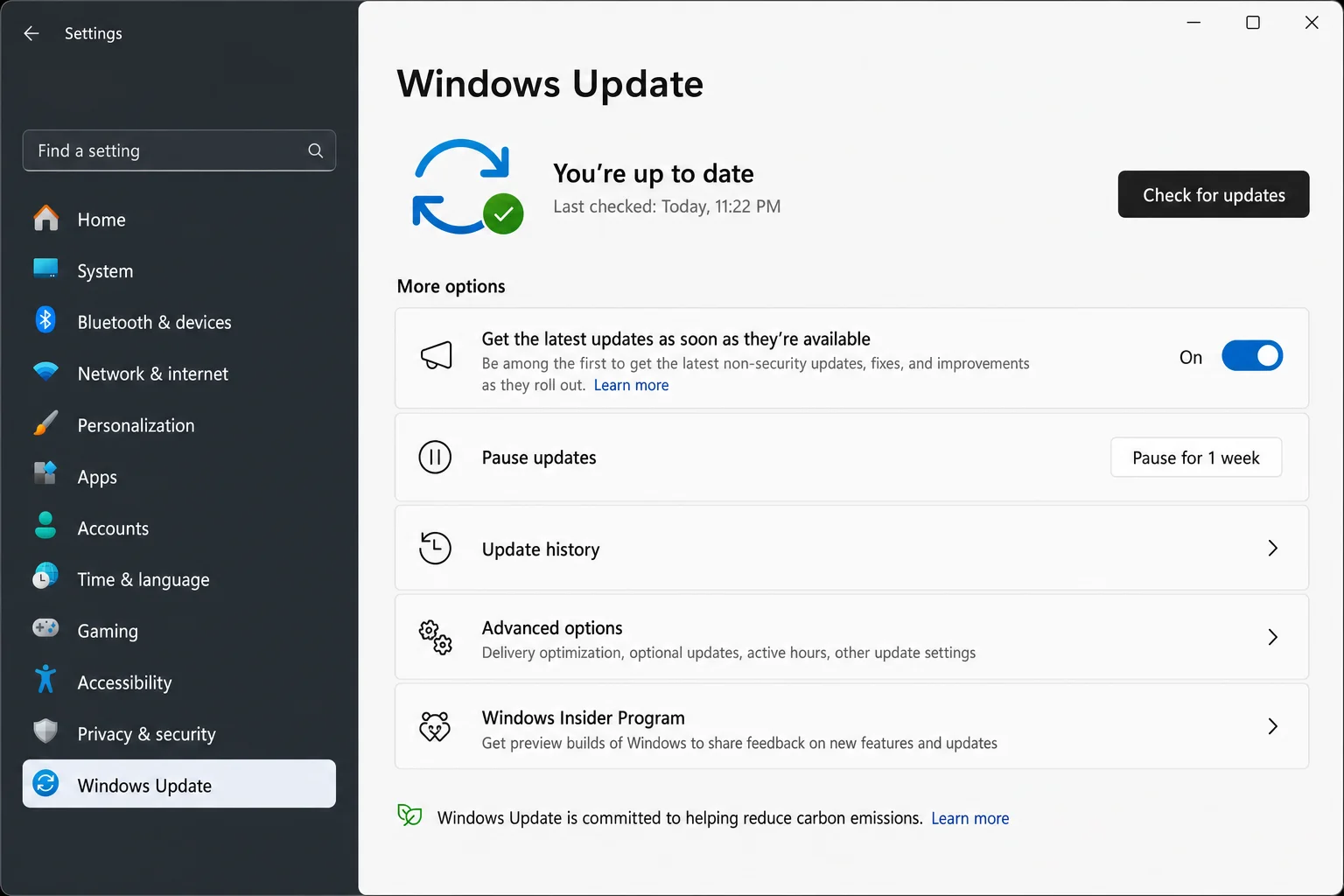Click Pause for 1 week button
Viewport: 1344px width, 896px height.
point(1196,458)
